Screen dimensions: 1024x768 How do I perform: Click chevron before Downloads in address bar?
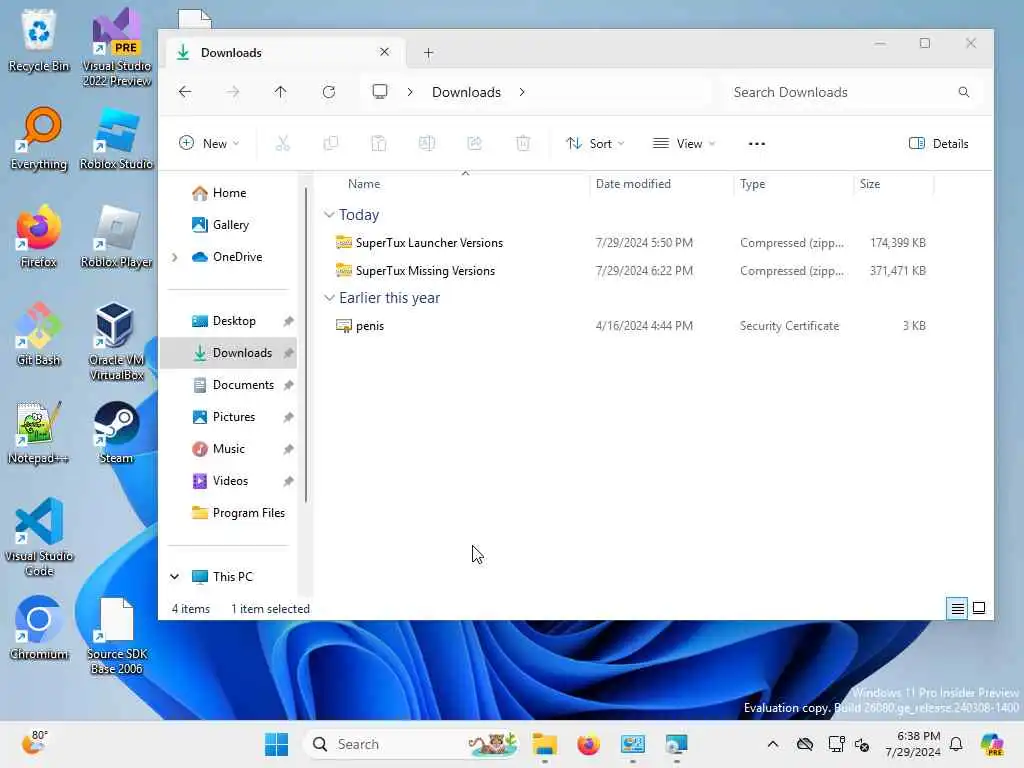pyautogui.click(x=410, y=92)
